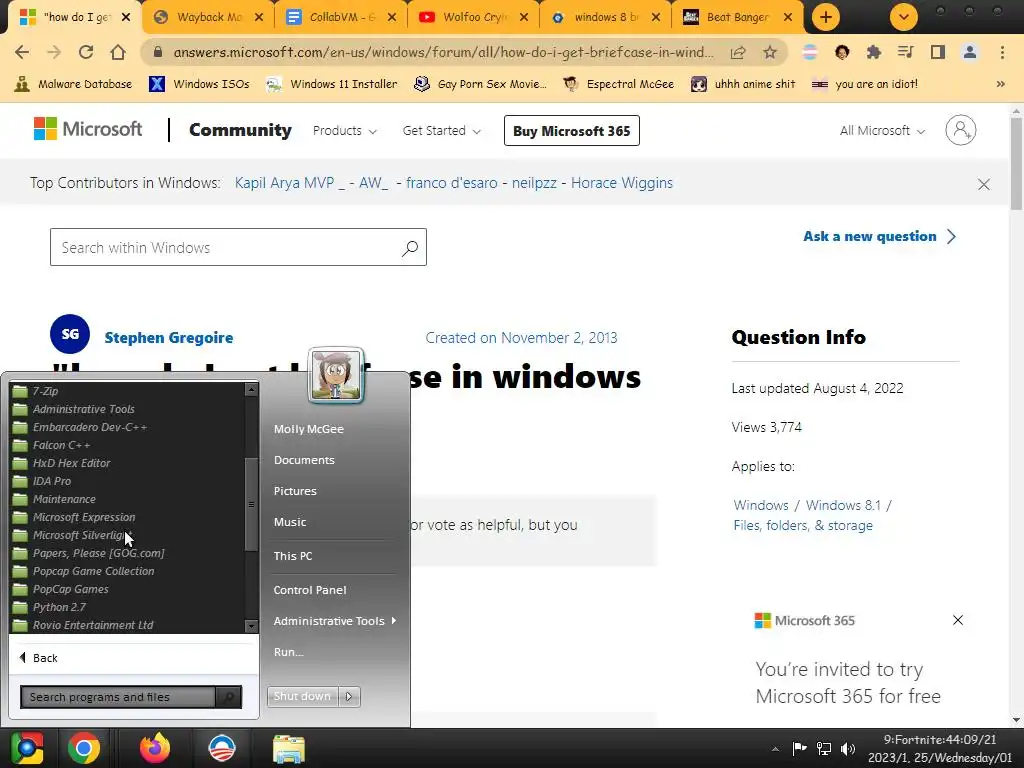Open This PC from the Start menu
The image size is (1024, 768).
pos(293,556)
